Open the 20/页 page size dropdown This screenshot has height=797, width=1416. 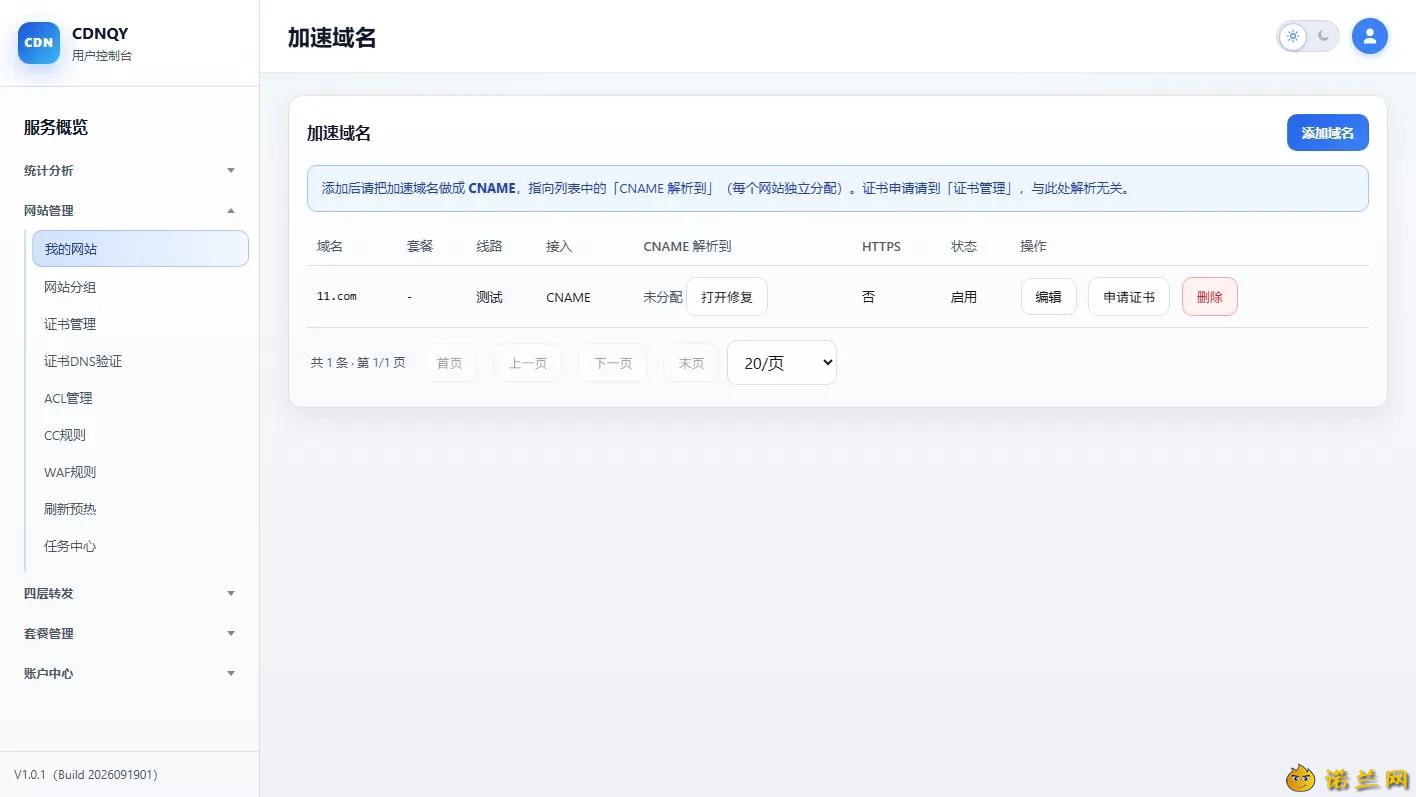click(781, 363)
